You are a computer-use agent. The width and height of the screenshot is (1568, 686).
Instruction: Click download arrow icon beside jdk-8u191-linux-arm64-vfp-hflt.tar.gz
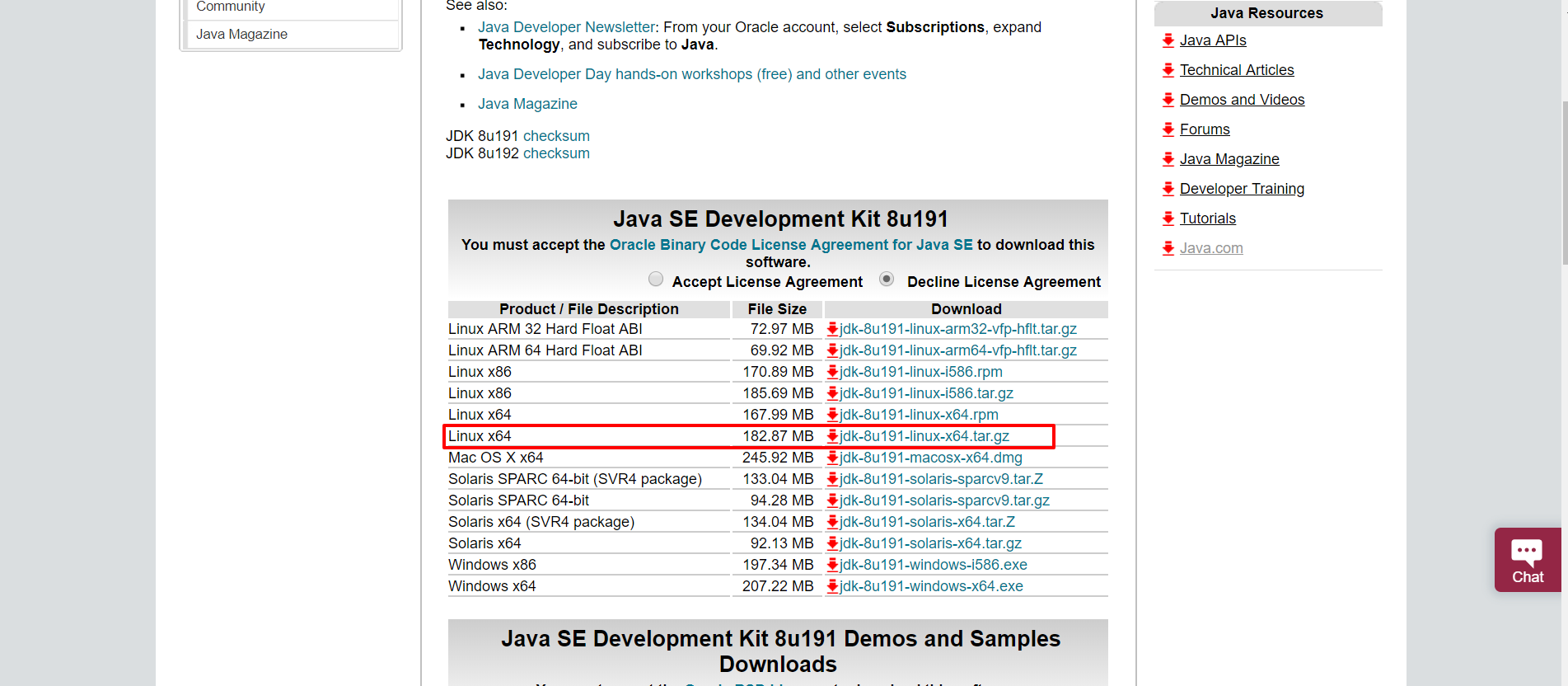click(x=832, y=350)
